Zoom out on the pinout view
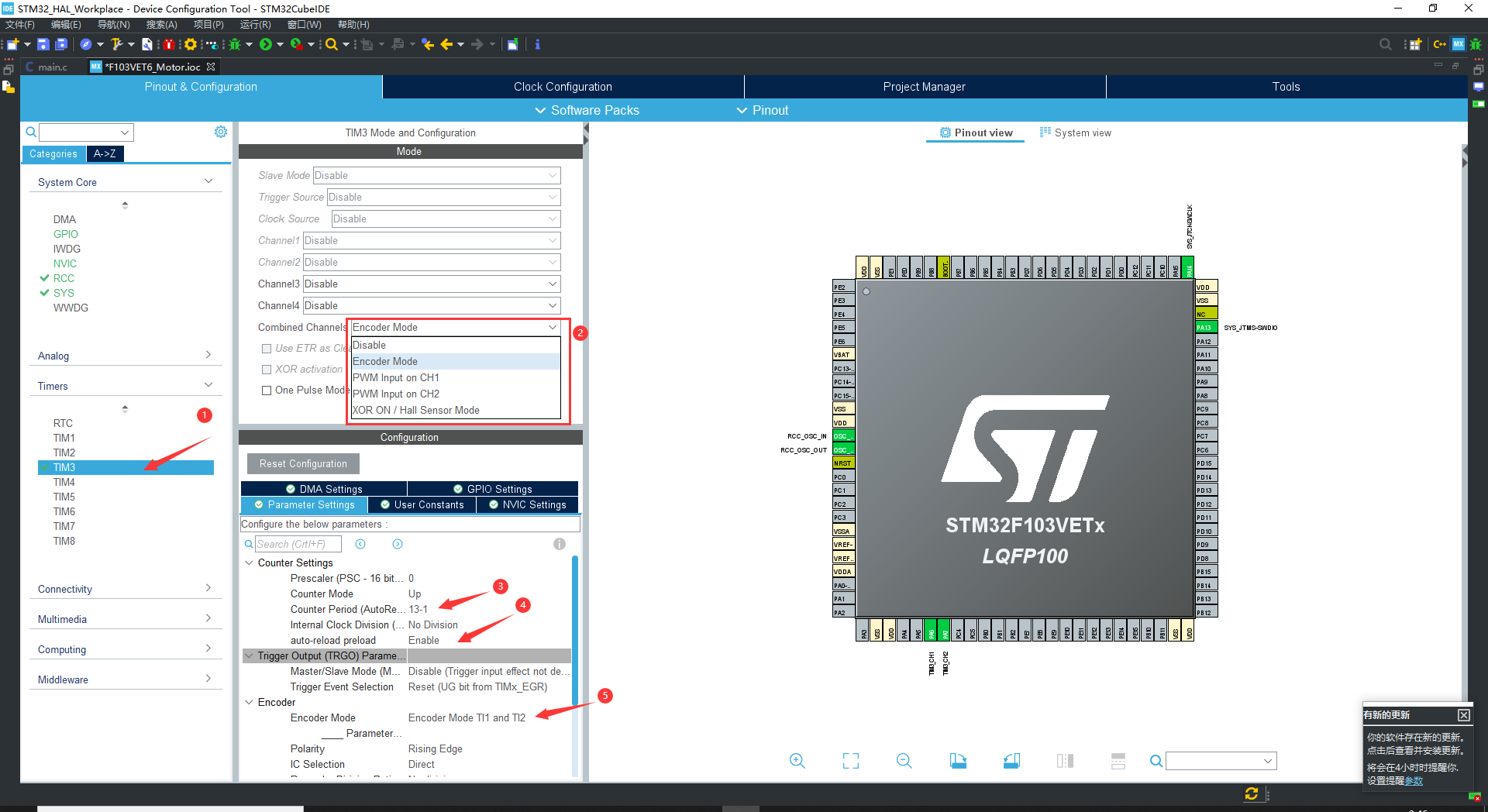This screenshot has width=1488, height=812. pos(904,761)
